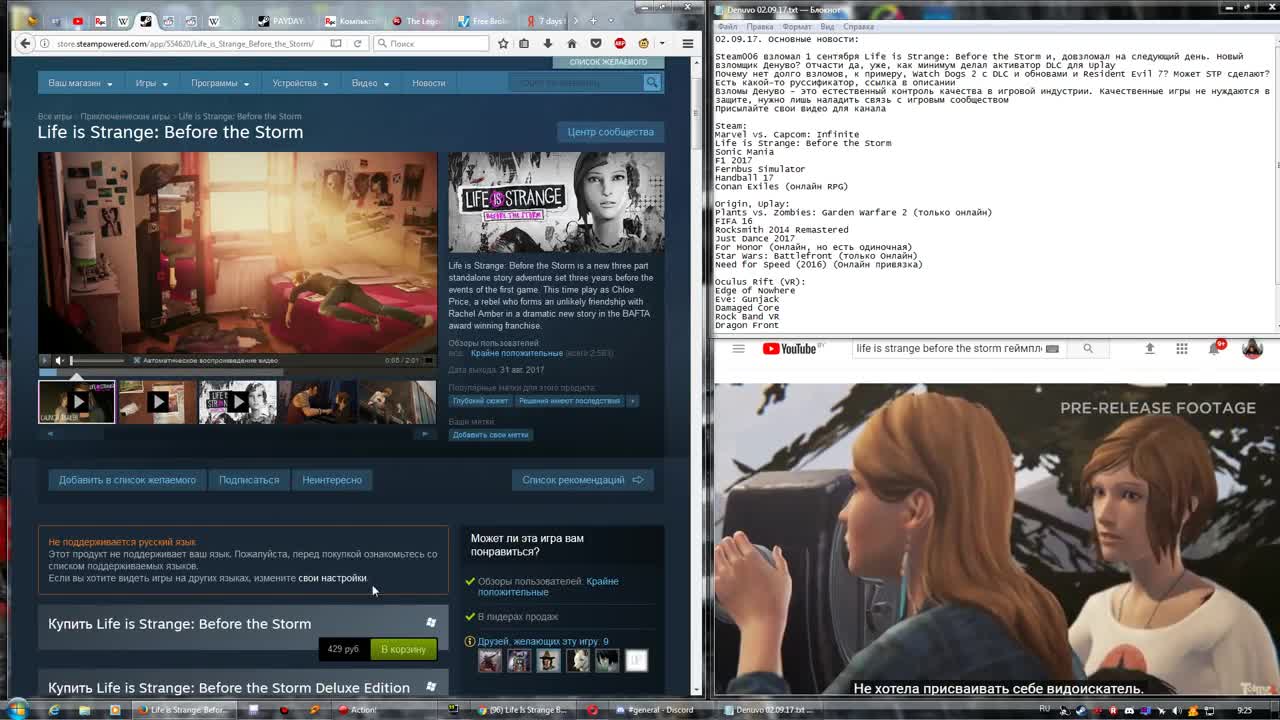Open YouTube apps grid icon

[x=1181, y=348]
